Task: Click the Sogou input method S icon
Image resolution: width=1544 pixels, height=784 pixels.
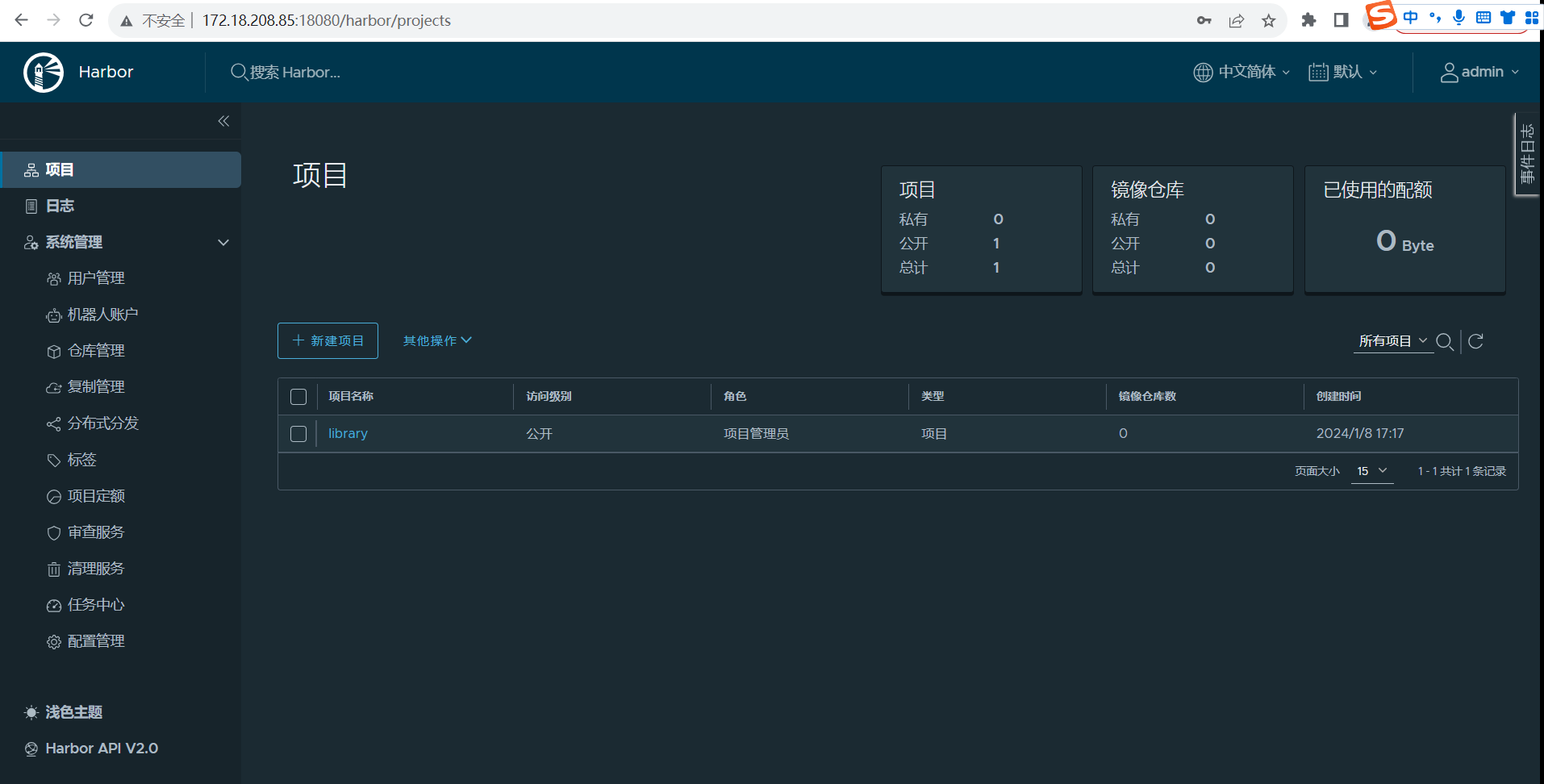Action: 1381,15
